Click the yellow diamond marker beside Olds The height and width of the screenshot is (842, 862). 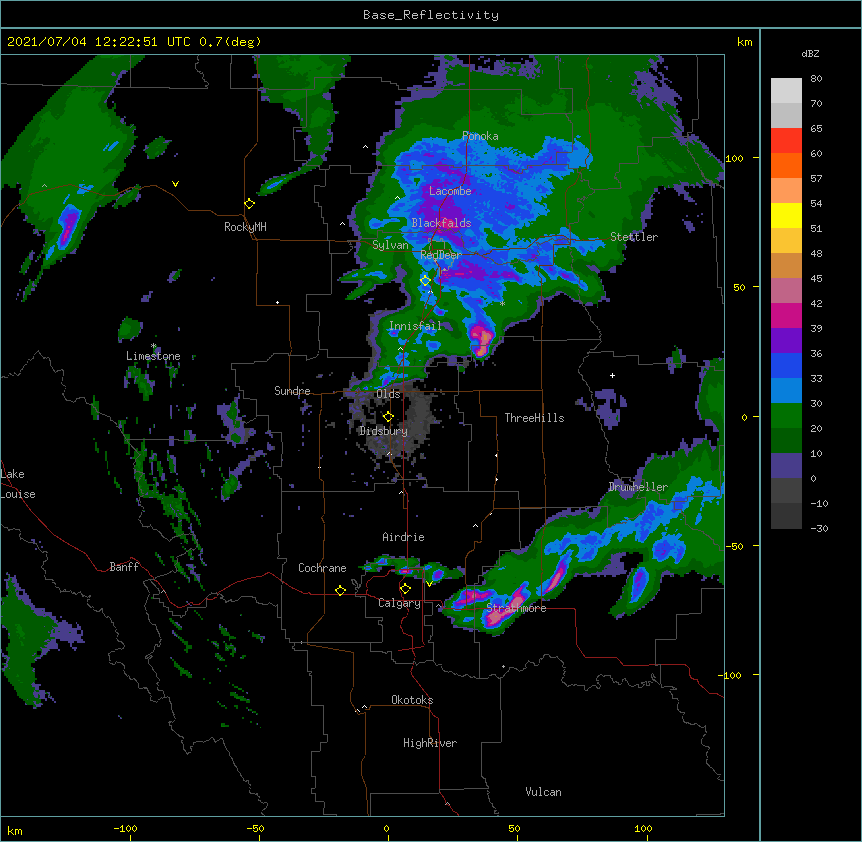[x=388, y=417]
